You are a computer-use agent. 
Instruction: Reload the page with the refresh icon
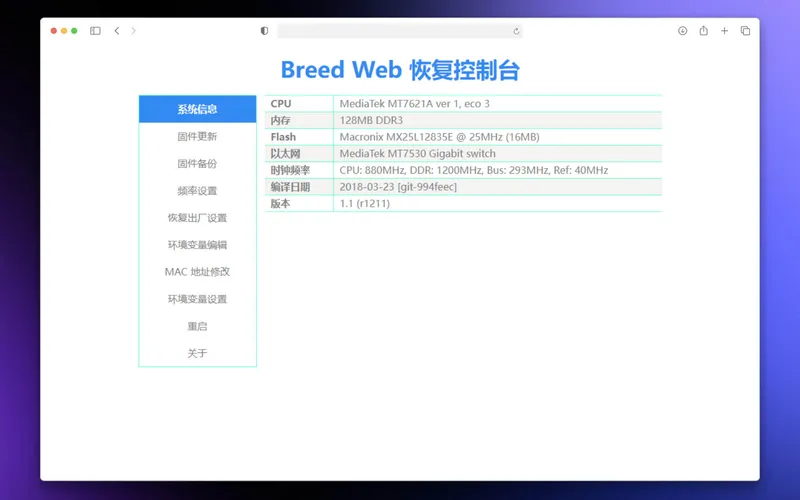(x=516, y=31)
